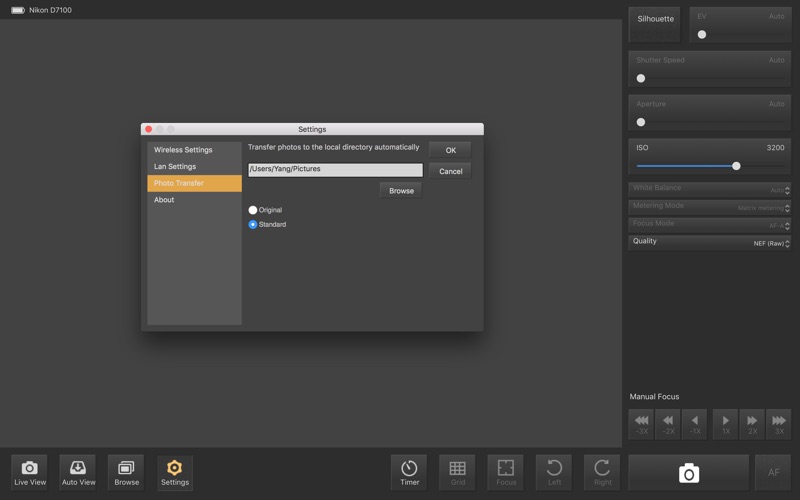Open the About section

pos(194,200)
